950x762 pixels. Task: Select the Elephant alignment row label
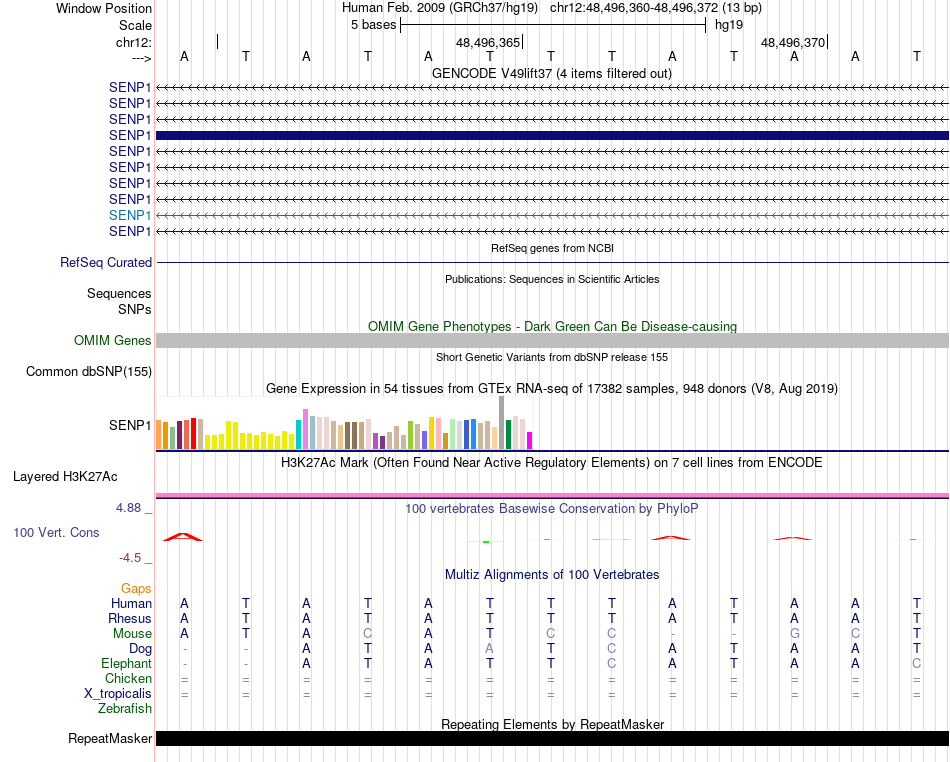pos(126,663)
